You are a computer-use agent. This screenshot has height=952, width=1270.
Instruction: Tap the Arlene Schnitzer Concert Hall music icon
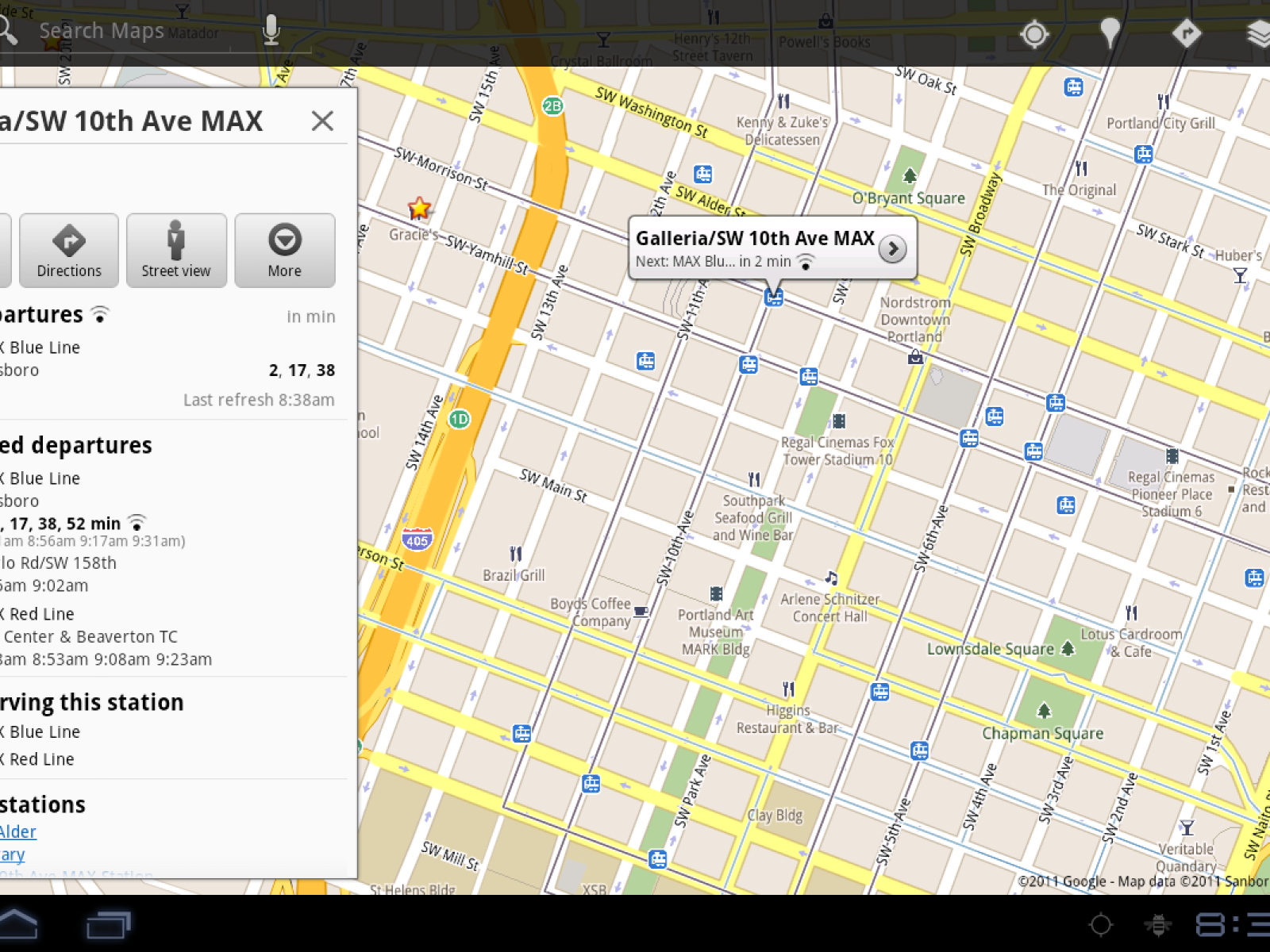pos(831,578)
